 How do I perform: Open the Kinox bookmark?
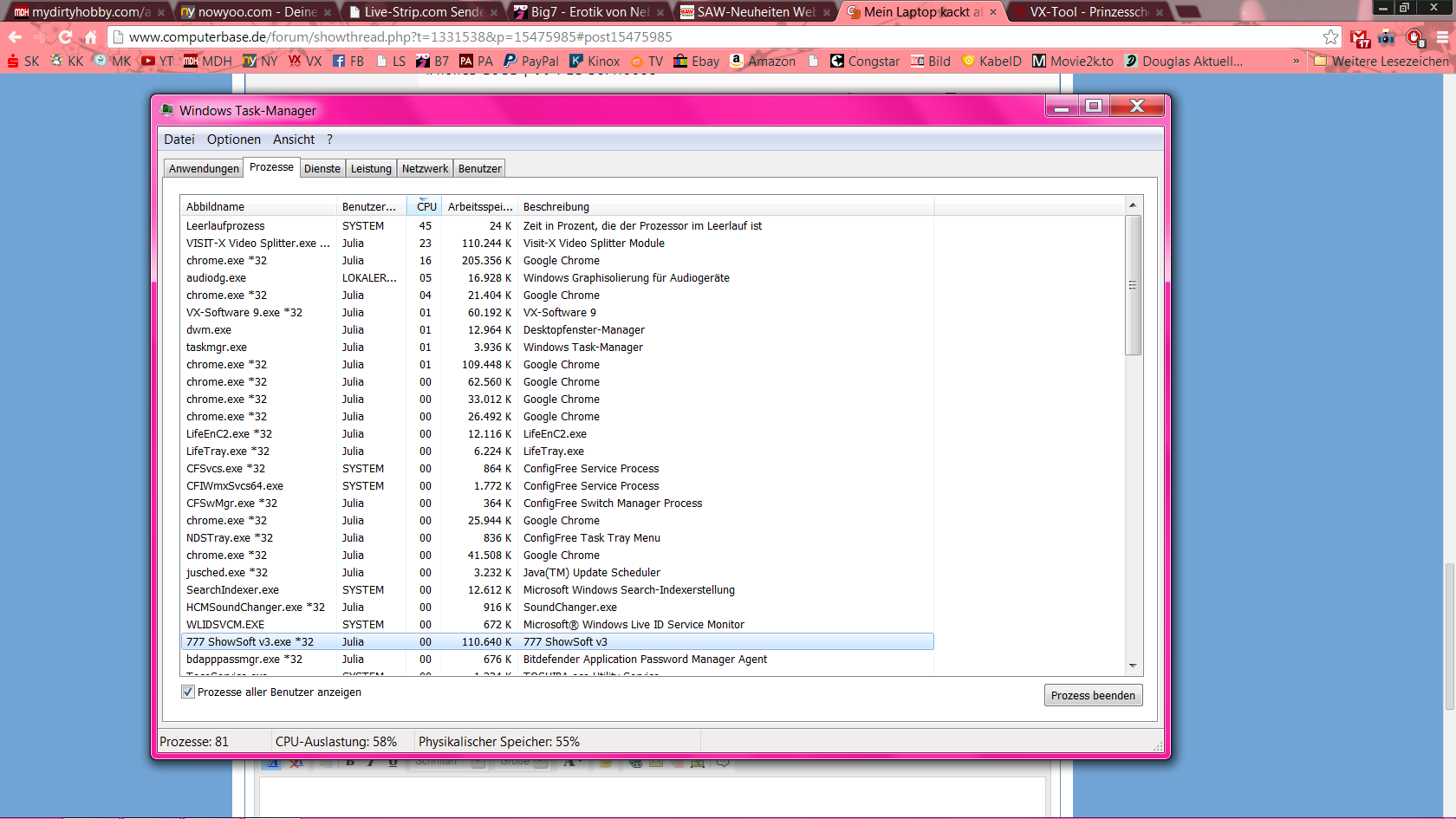[x=595, y=62]
